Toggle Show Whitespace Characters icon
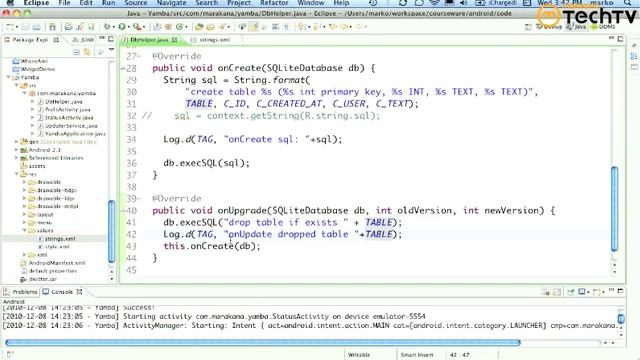640x360 pixels. click(x=286, y=27)
